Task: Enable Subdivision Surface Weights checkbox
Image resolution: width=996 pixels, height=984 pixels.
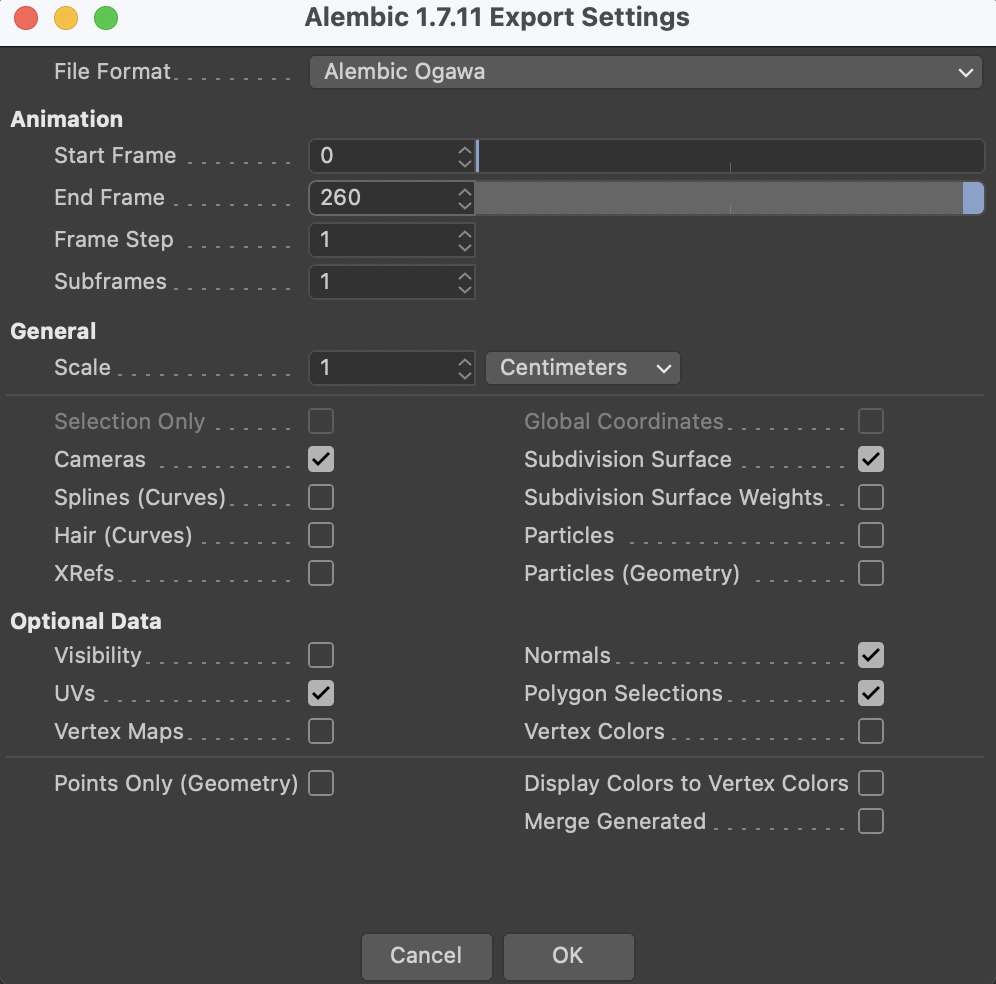Action: pyautogui.click(x=871, y=497)
